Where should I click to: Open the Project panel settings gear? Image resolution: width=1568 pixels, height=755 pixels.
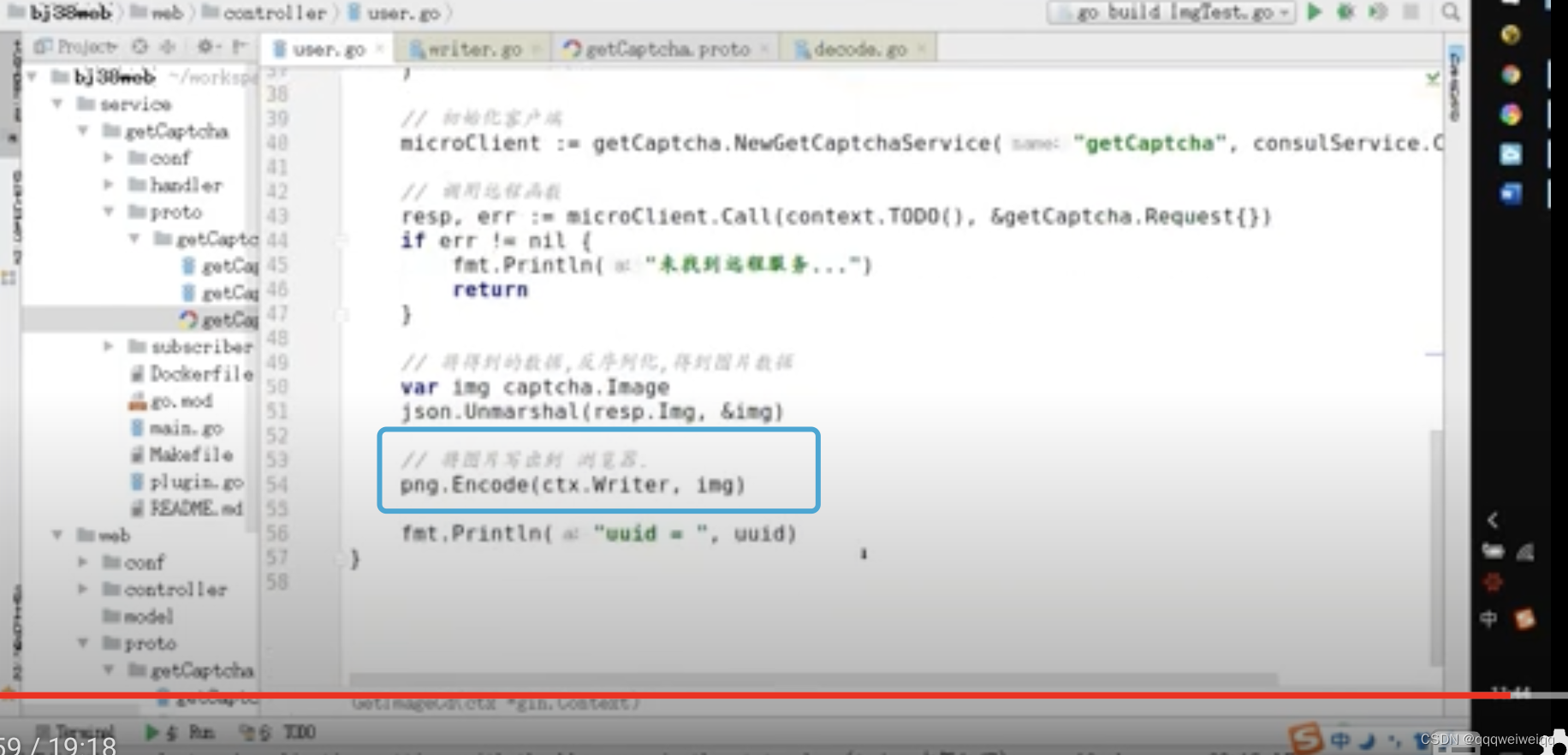point(205,46)
